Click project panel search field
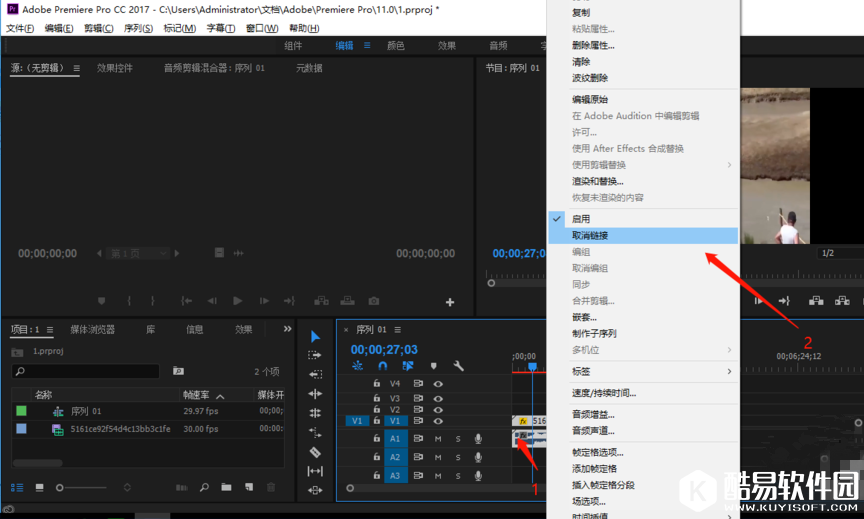Image resolution: width=864 pixels, height=519 pixels. pos(85,371)
